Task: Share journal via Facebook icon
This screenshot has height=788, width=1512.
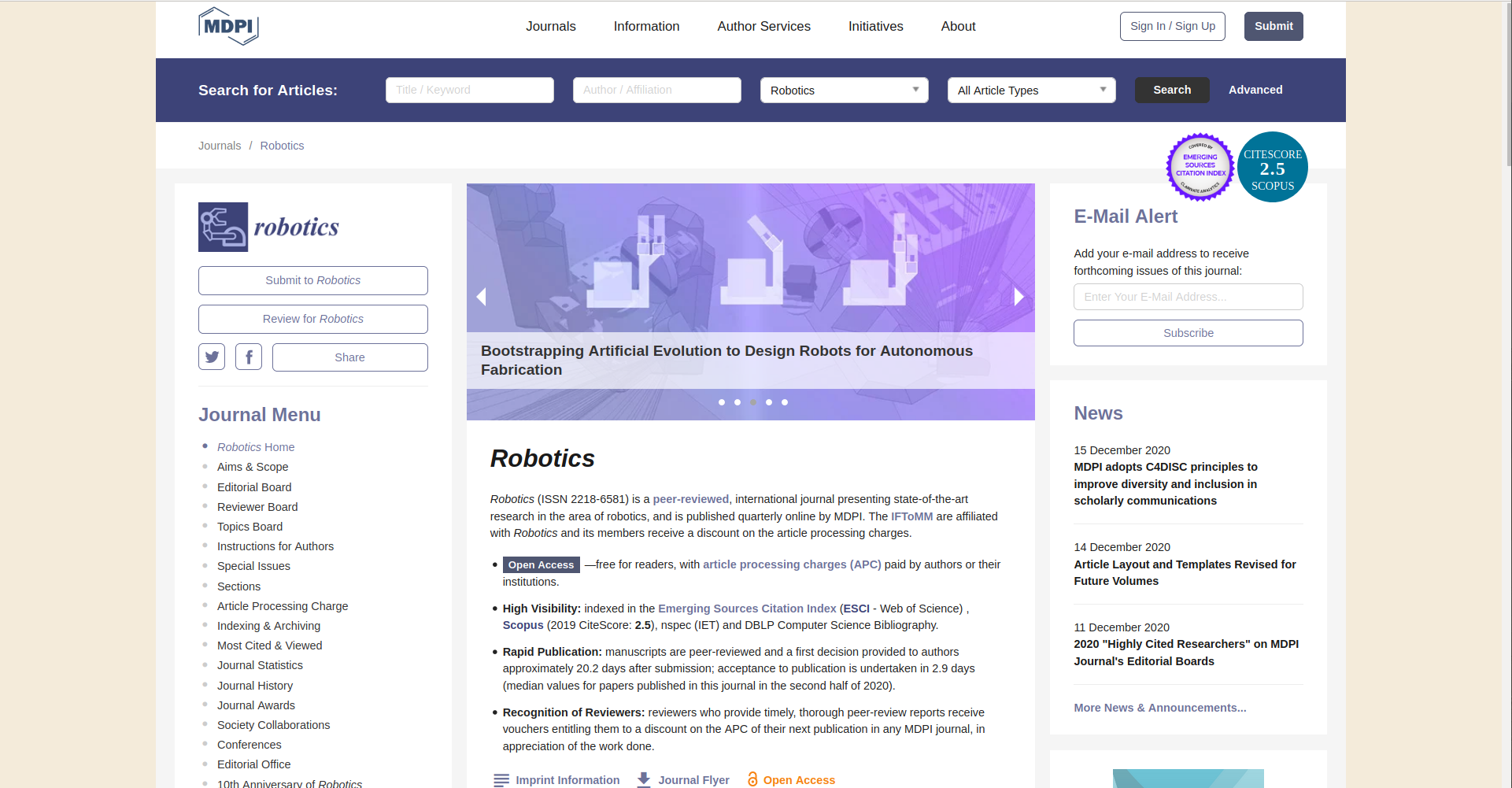Action: click(249, 357)
